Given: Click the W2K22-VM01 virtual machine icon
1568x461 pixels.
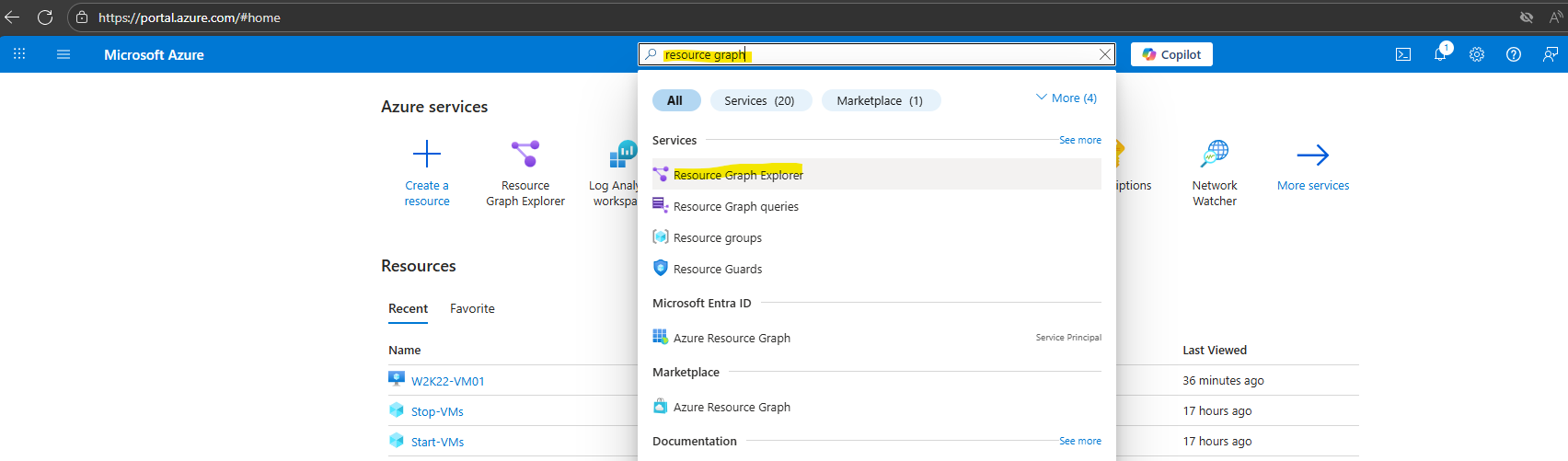Looking at the screenshot, I should [x=397, y=379].
